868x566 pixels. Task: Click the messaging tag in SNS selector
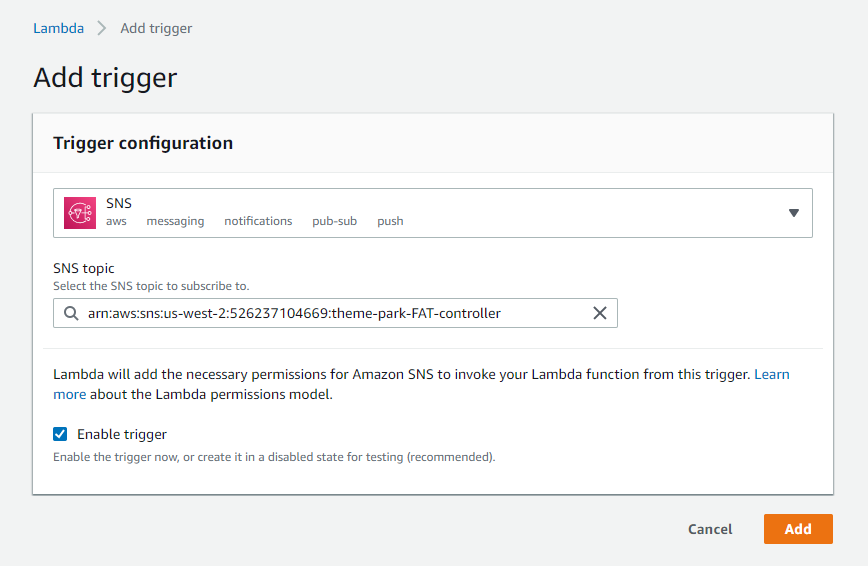click(x=175, y=221)
